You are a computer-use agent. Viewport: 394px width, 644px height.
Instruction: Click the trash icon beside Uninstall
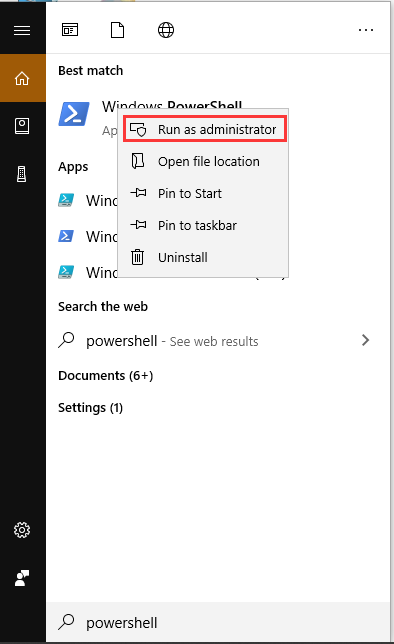coord(137,257)
